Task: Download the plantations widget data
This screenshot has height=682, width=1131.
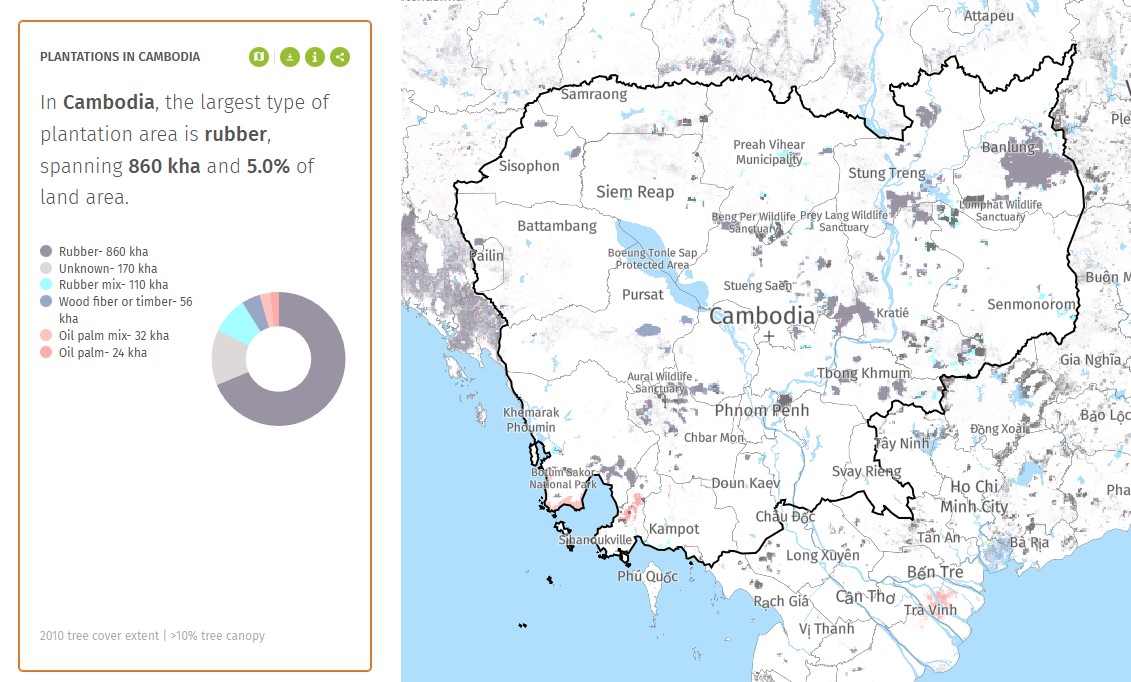Action: [289, 57]
